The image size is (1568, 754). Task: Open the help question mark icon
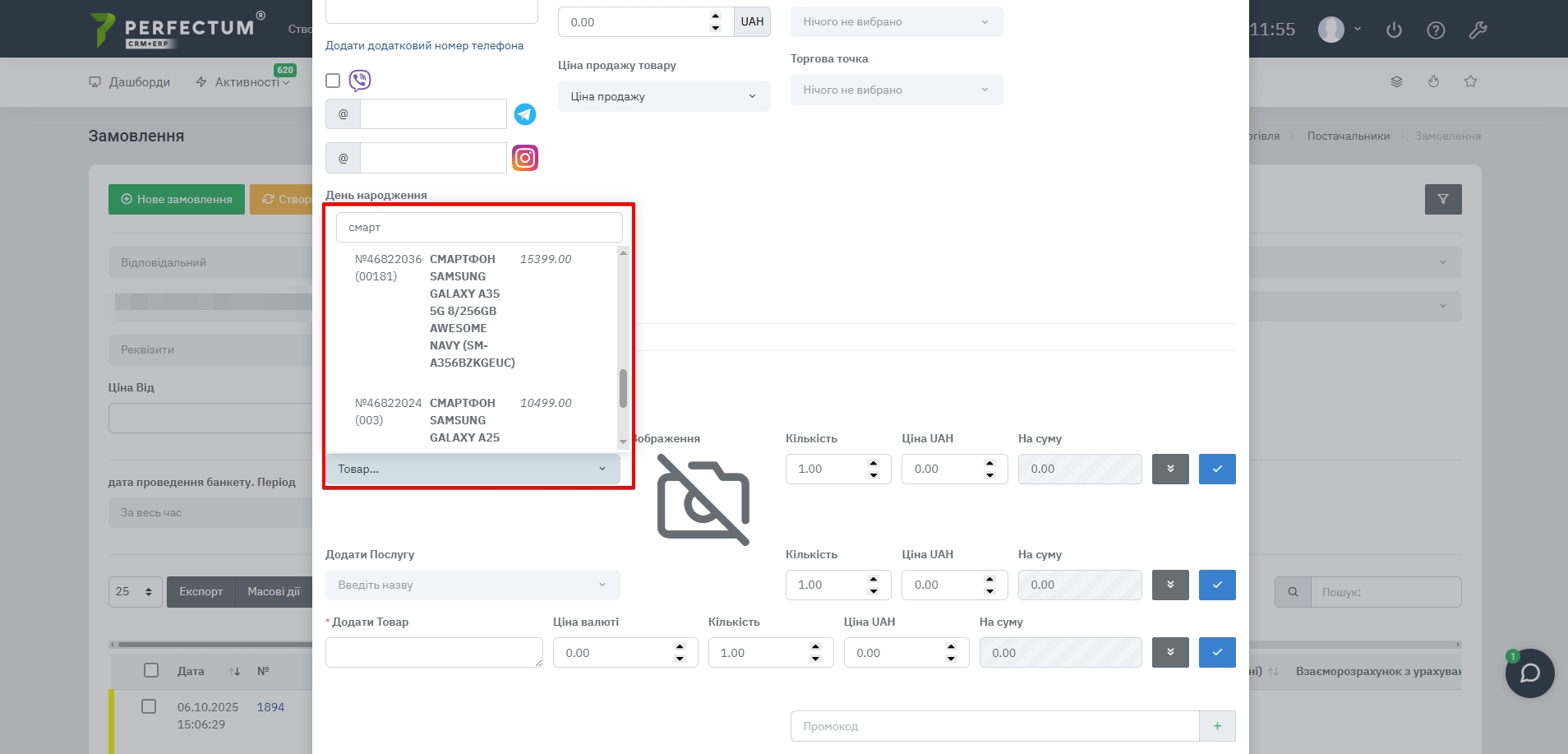[1436, 30]
